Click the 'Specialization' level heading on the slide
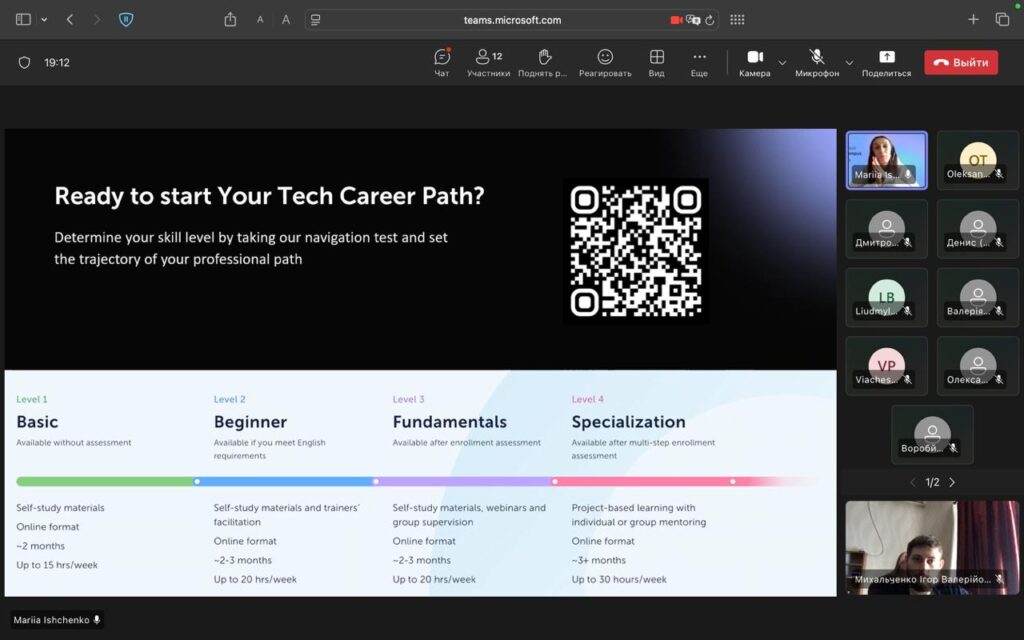 (628, 423)
